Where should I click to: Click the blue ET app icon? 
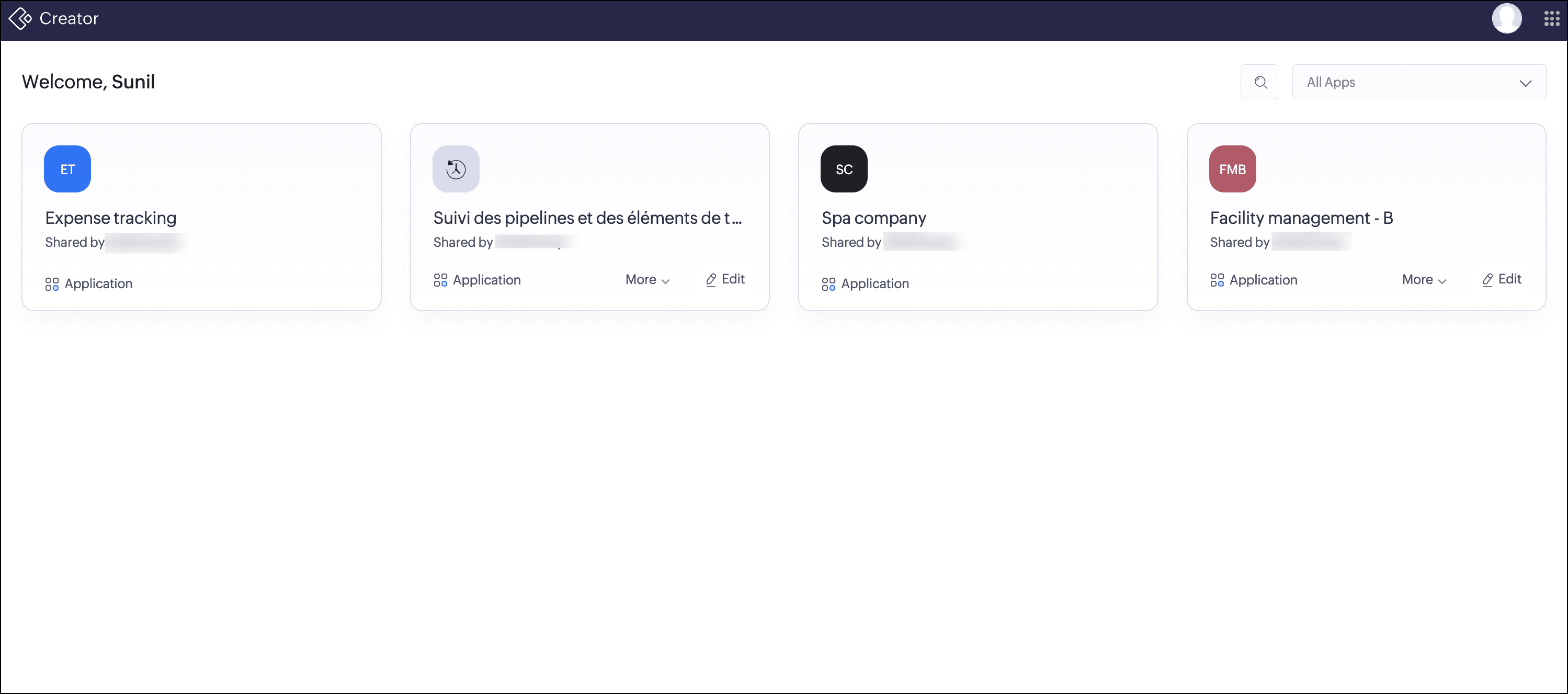coord(67,169)
